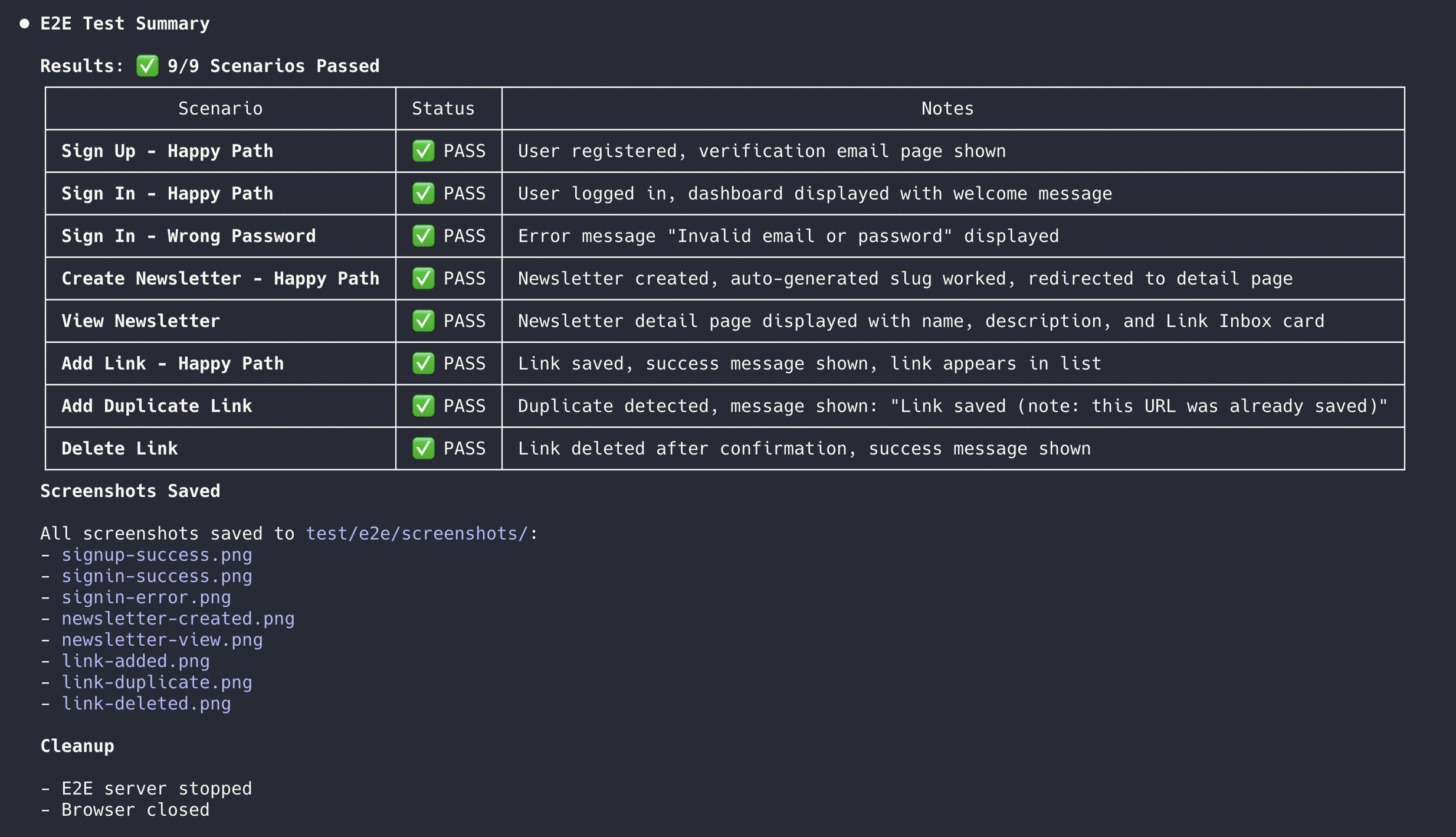Click the checkmark in Create Newsletter row
Image resolution: width=1456 pixels, height=837 pixels.
coord(423,279)
